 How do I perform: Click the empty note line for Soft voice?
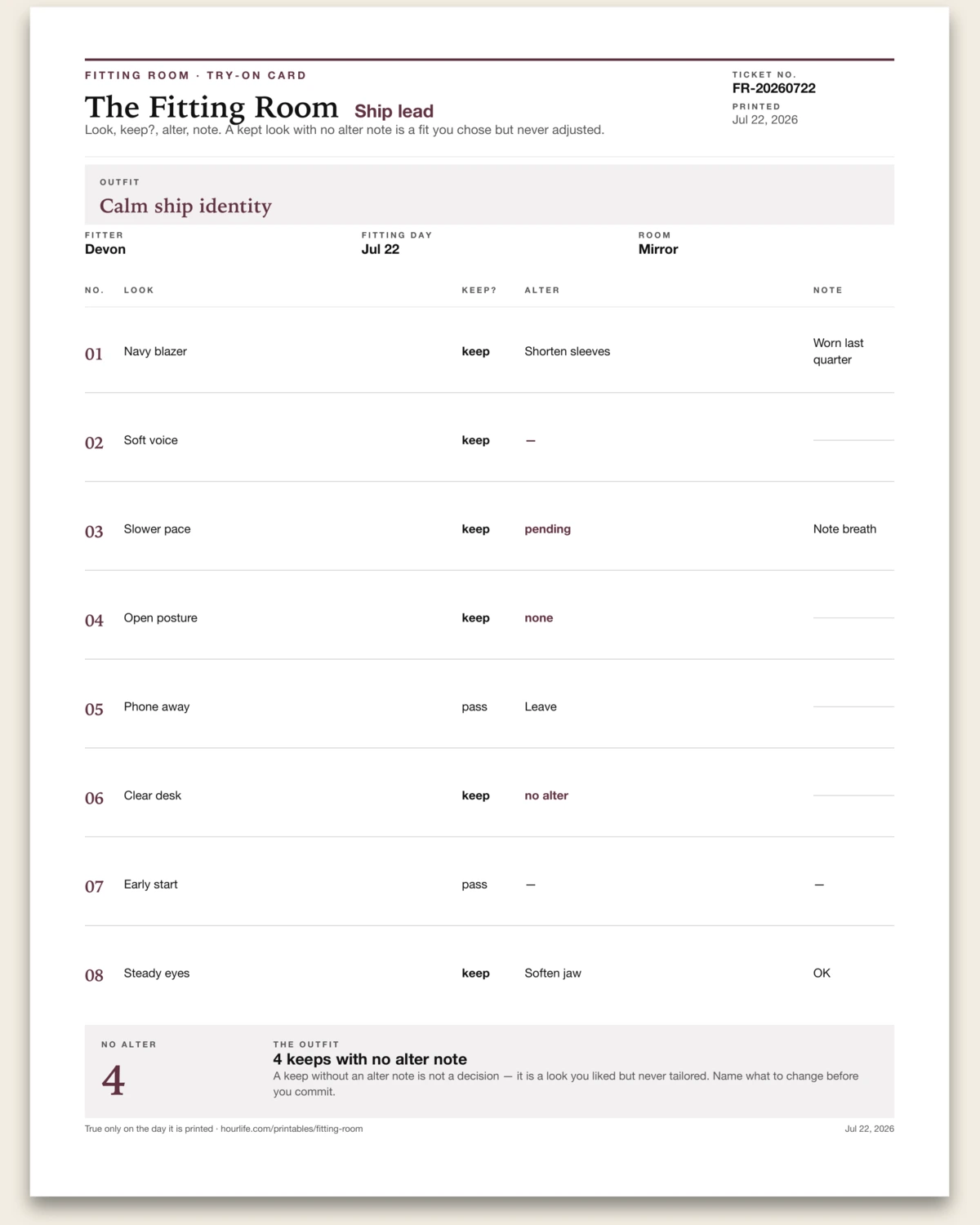tap(853, 440)
